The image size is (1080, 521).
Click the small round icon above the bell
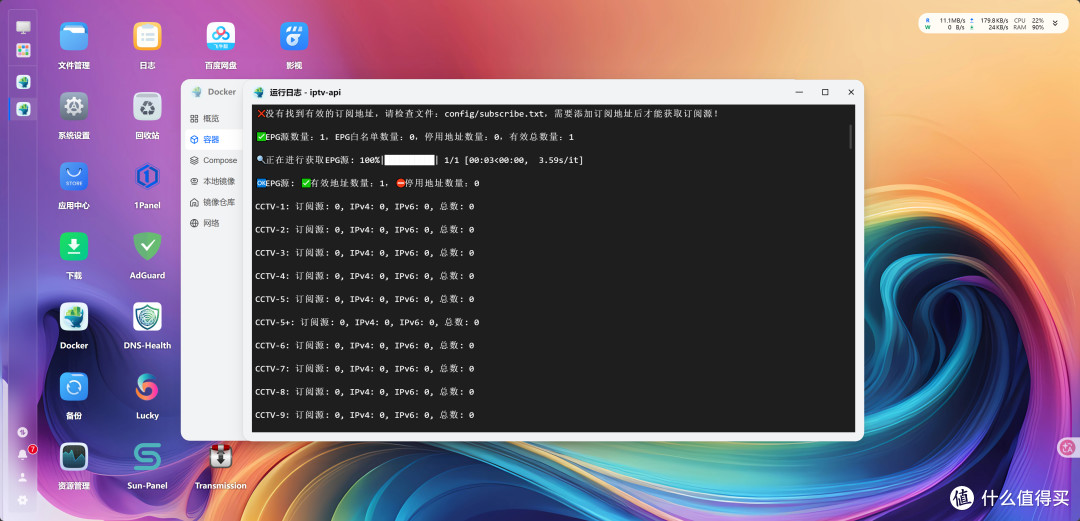(23, 432)
